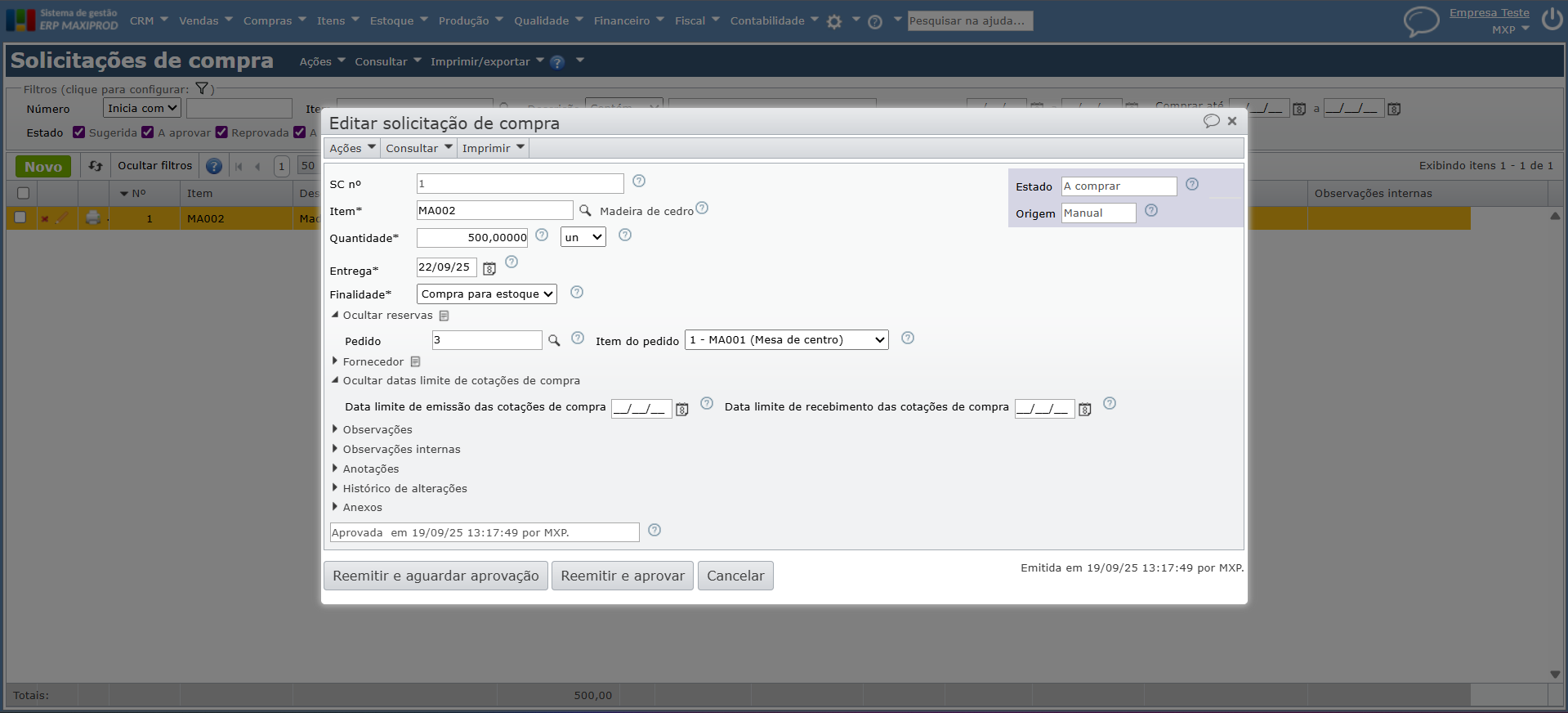This screenshot has width=1568, height=713.
Task: Click the item lookup magnifier next to MA002
Action: click(x=585, y=211)
